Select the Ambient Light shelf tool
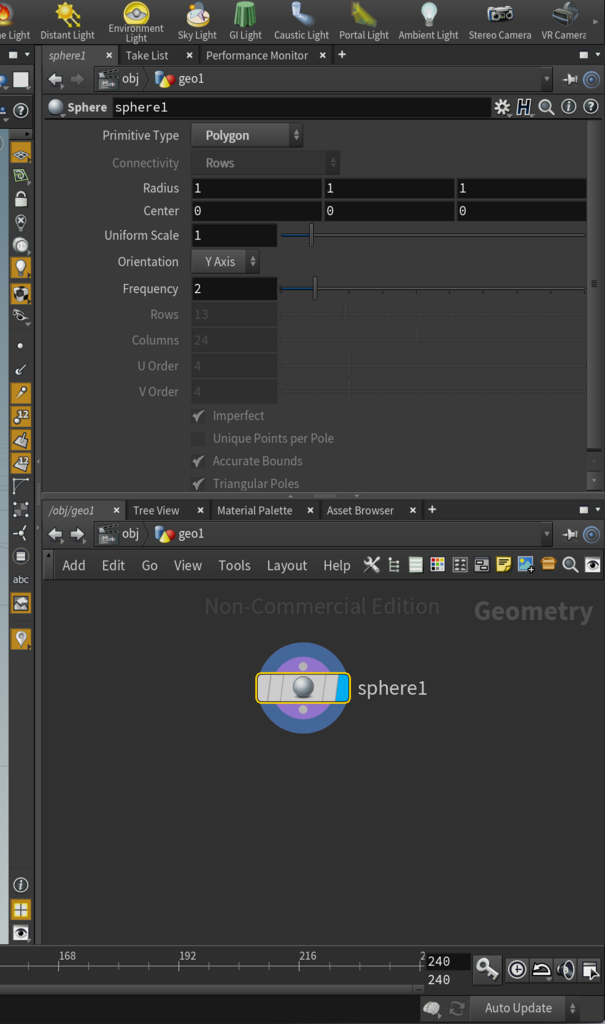Screen dimensions: 605x1024 (x=429, y=22)
